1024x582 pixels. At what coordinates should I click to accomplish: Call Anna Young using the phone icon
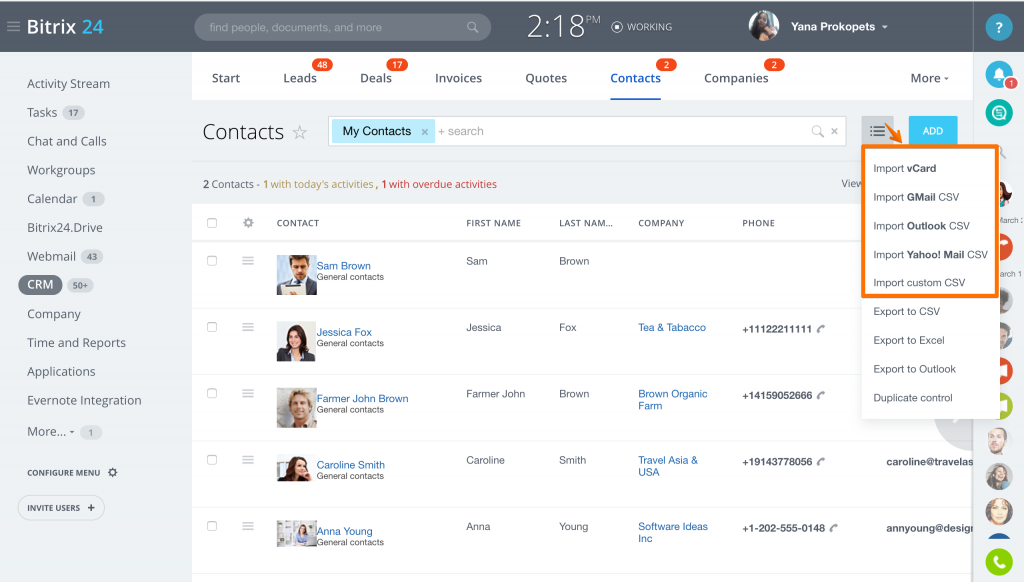click(834, 528)
